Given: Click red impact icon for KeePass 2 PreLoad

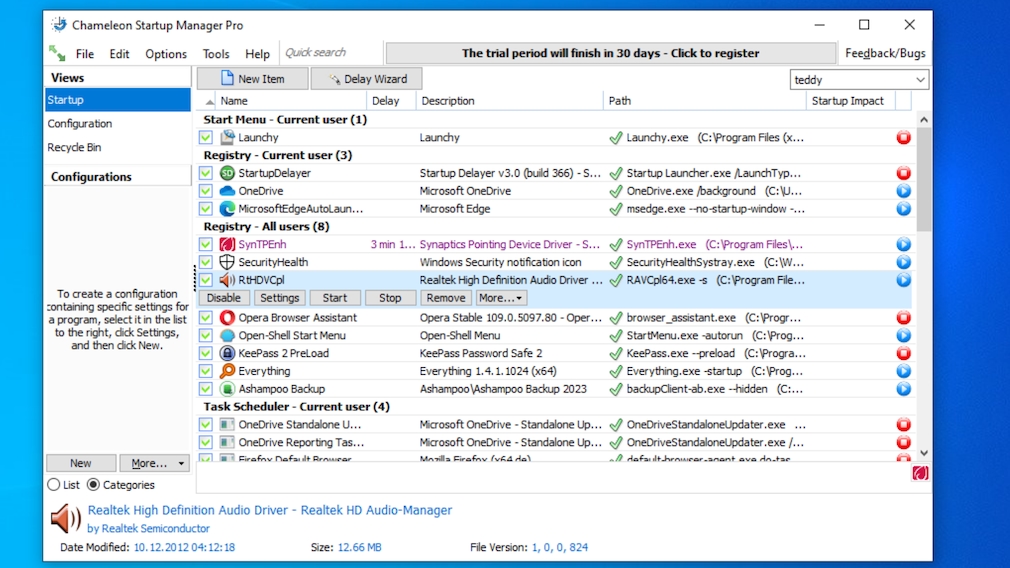Looking at the screenshot, I should pyautogui.click(x=904, y=354).
